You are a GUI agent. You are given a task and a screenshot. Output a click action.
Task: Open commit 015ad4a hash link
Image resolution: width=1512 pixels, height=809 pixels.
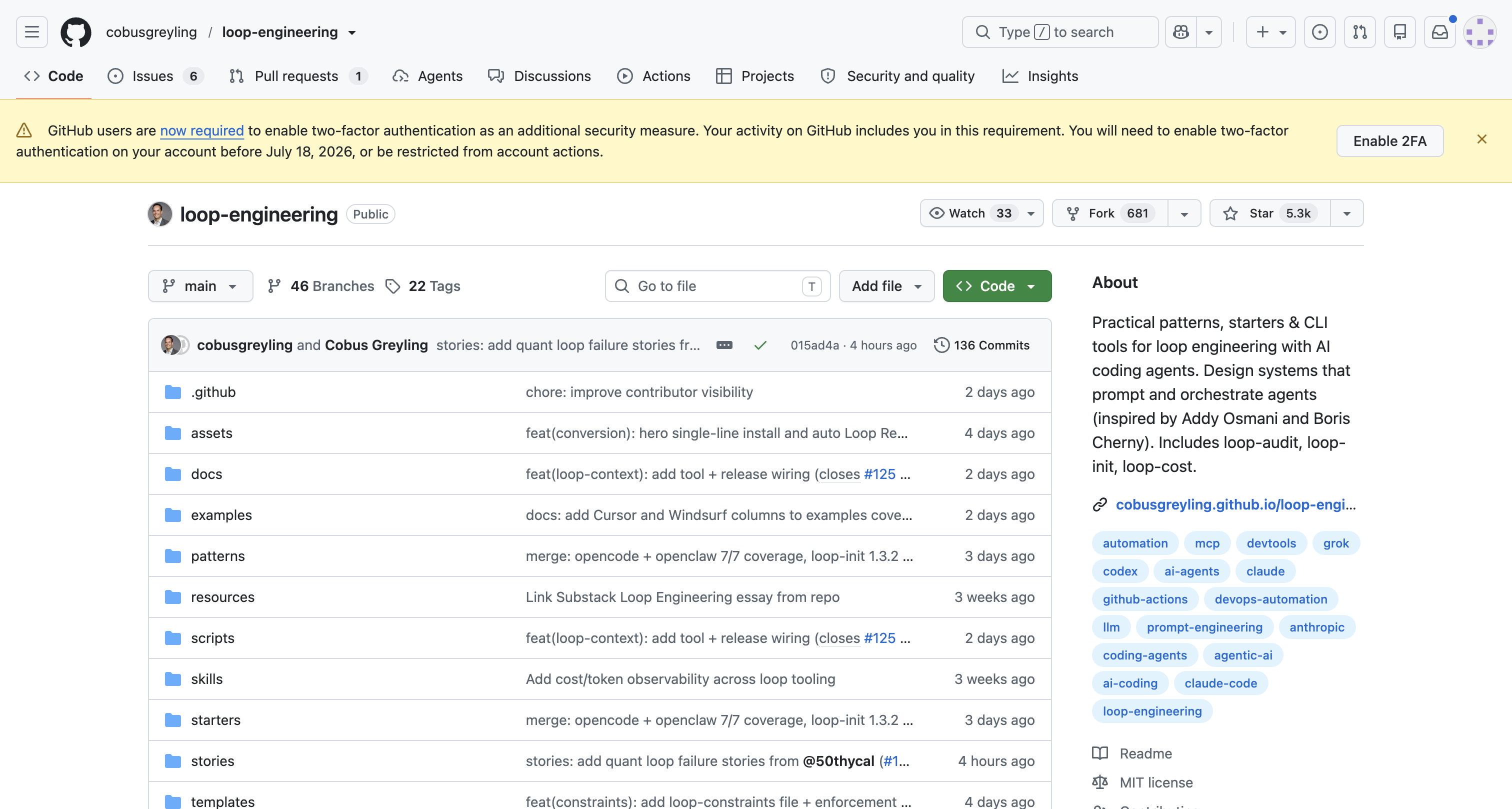814,345
